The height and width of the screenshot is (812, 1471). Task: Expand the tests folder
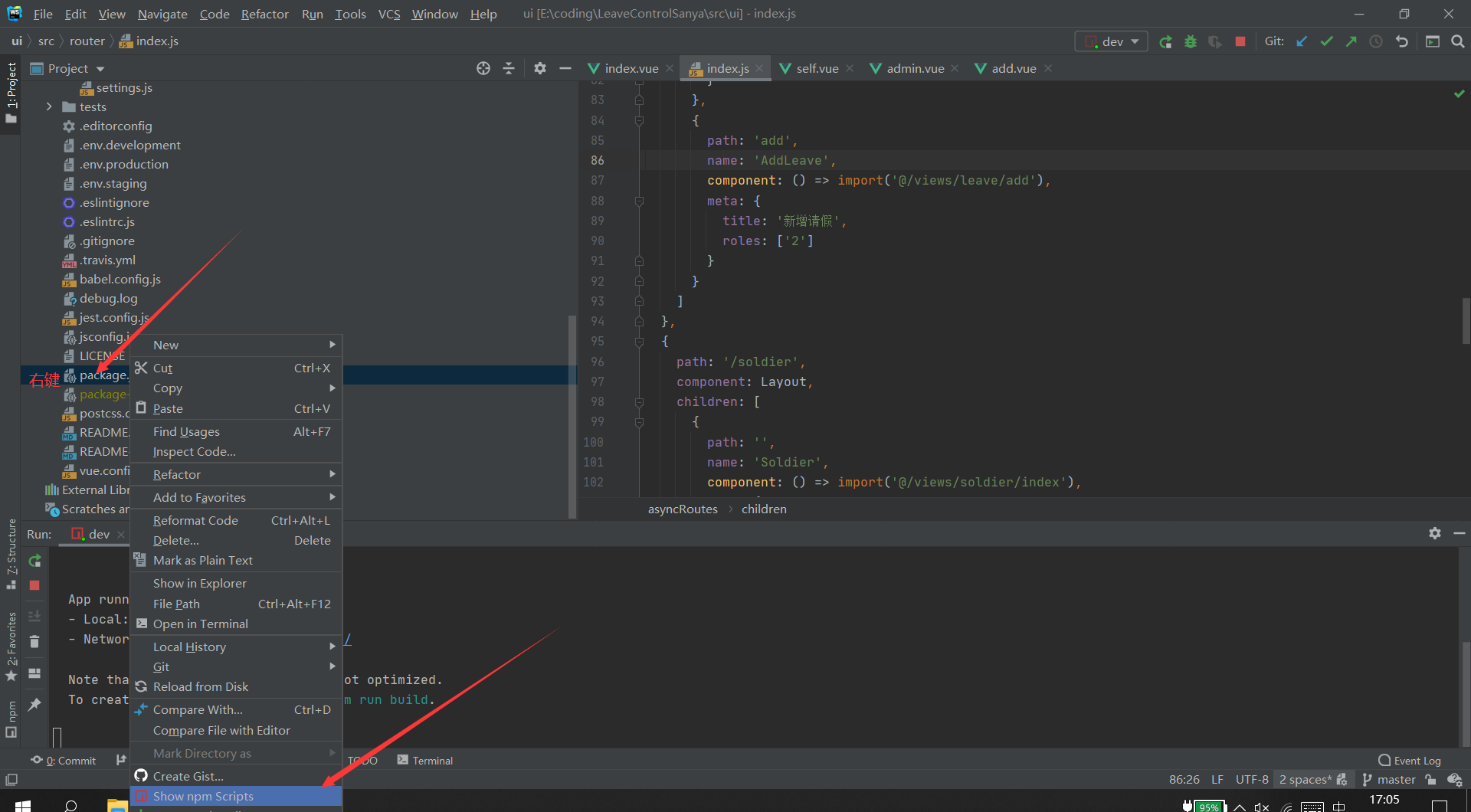tap(49, 106)
